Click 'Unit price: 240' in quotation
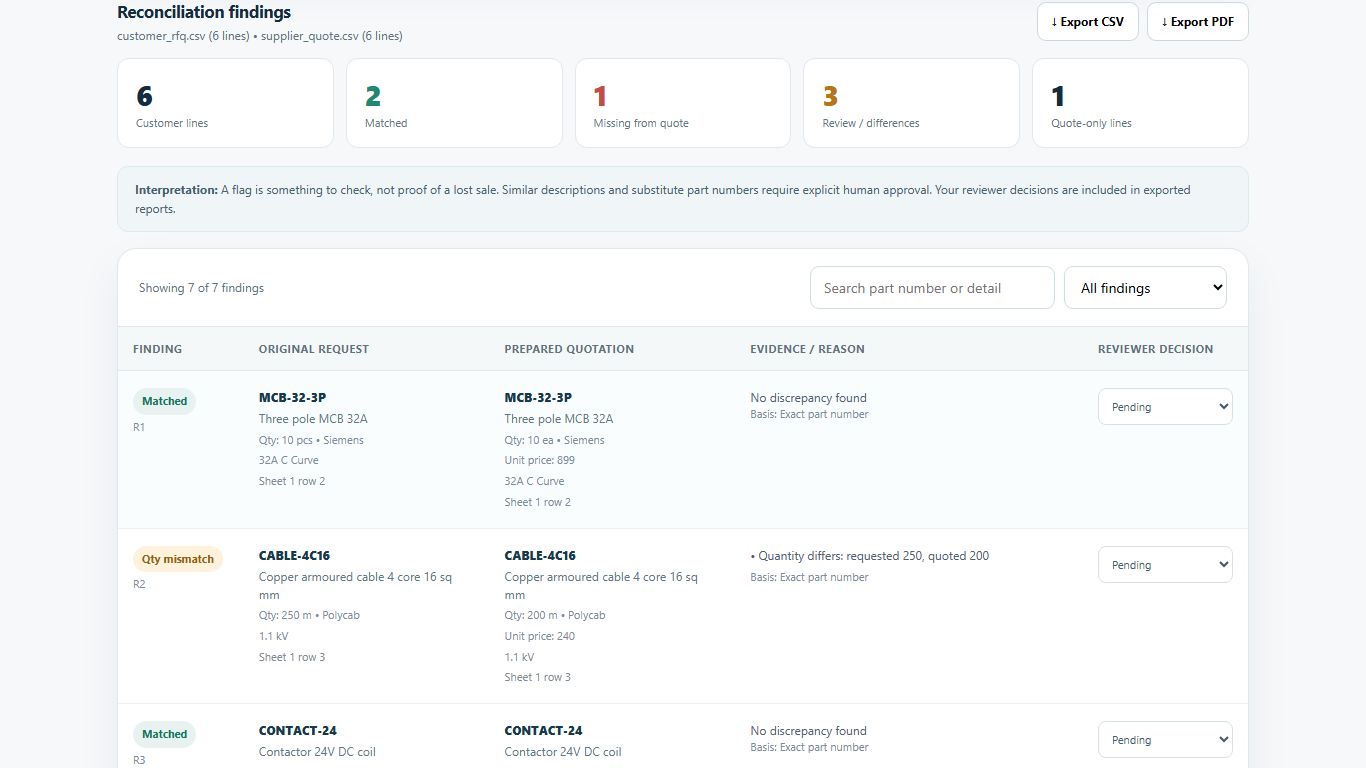The width and height of the screenshot is (1366, 768). (540, 636)
